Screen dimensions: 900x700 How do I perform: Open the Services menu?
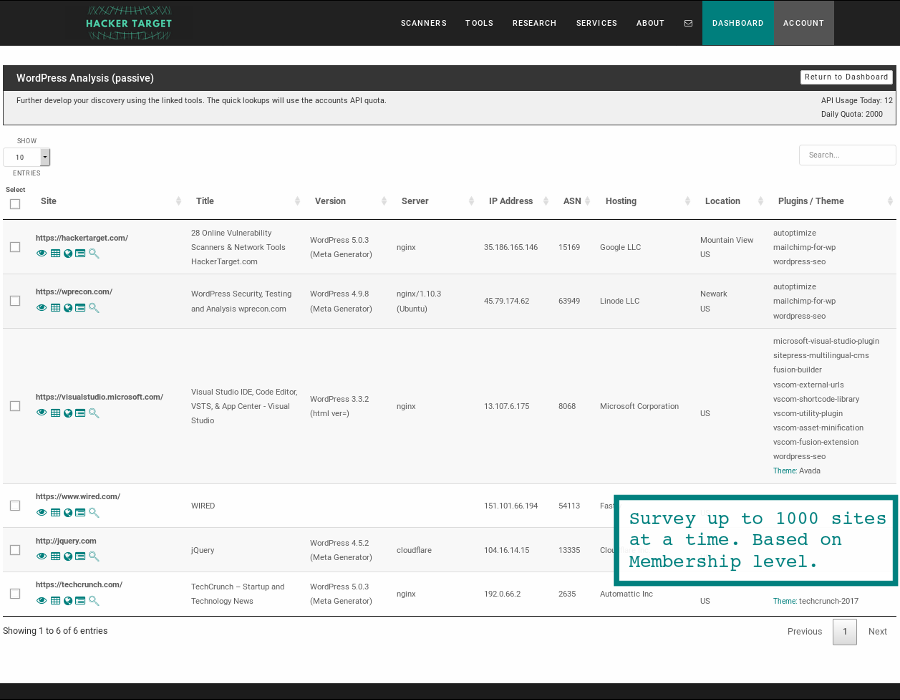[597, 24]
